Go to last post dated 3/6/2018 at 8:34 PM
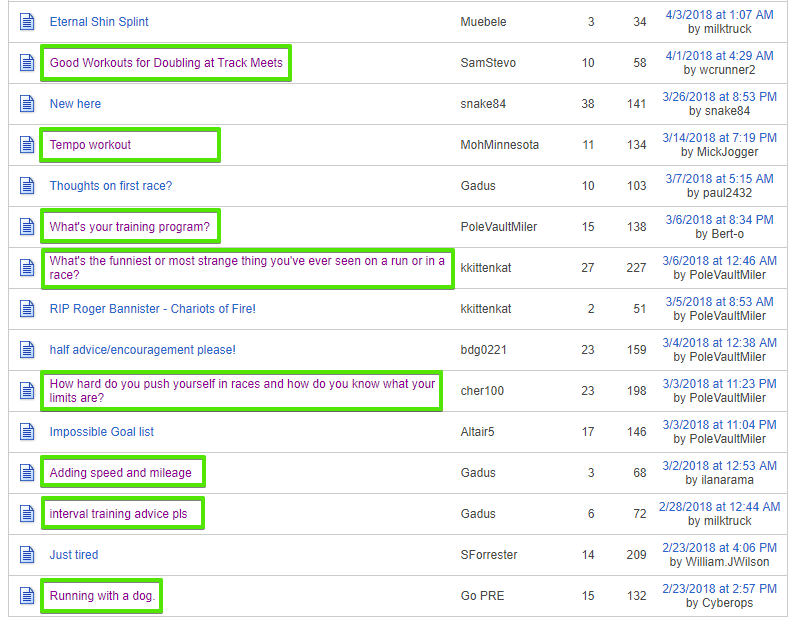This screenshot has width=799, height=617. pyautogui.click(x=720, y=220)
